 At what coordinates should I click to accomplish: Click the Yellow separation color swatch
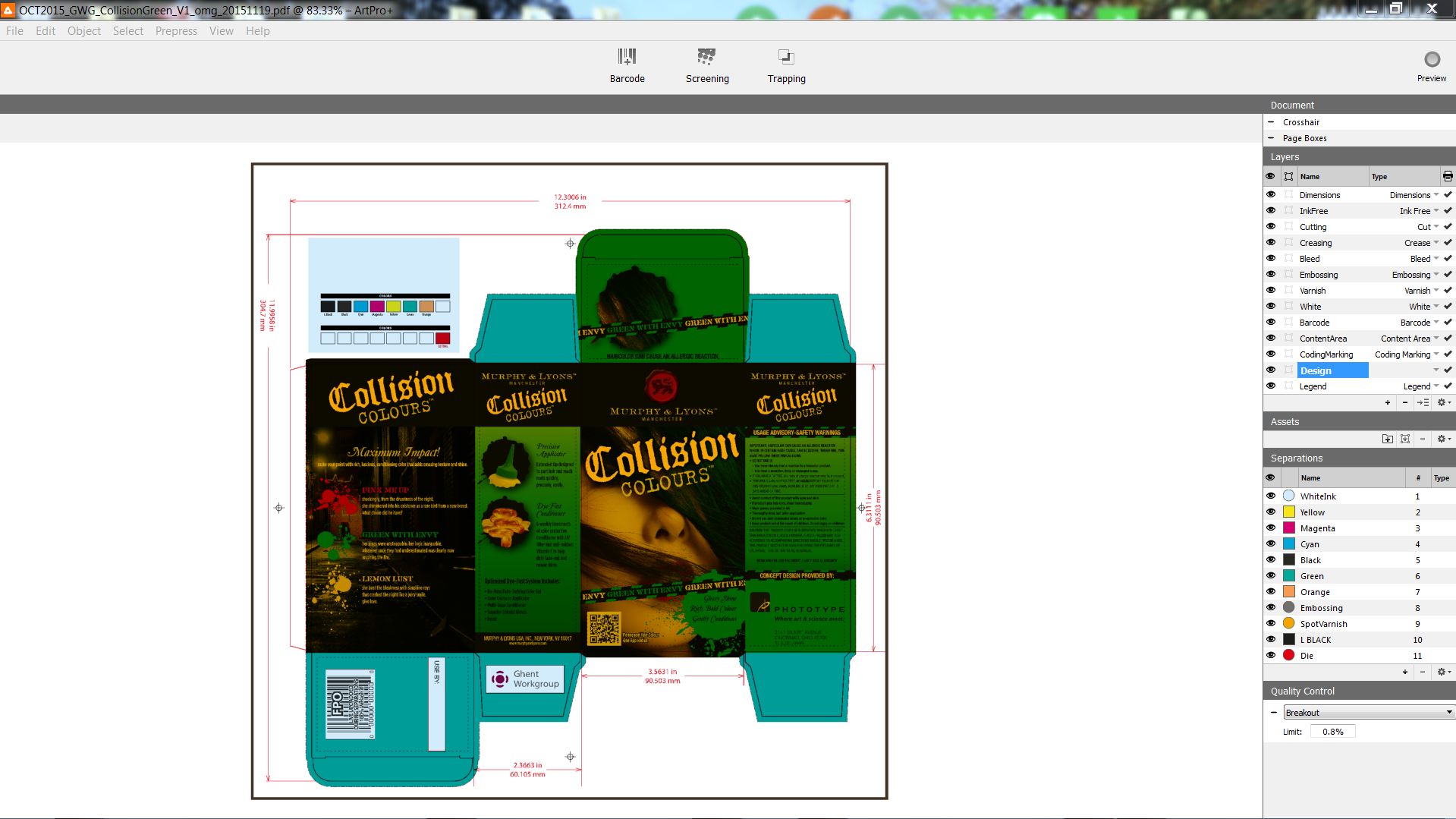point(1289,512)
